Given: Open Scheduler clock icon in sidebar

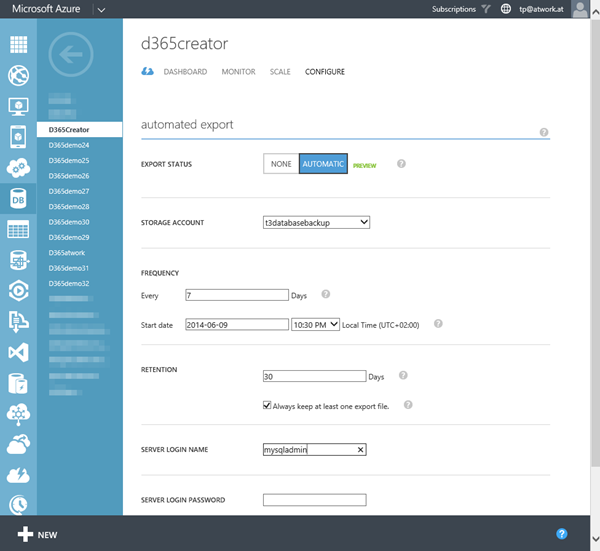Looking at the screenshot, I should [x=18, y=505].
